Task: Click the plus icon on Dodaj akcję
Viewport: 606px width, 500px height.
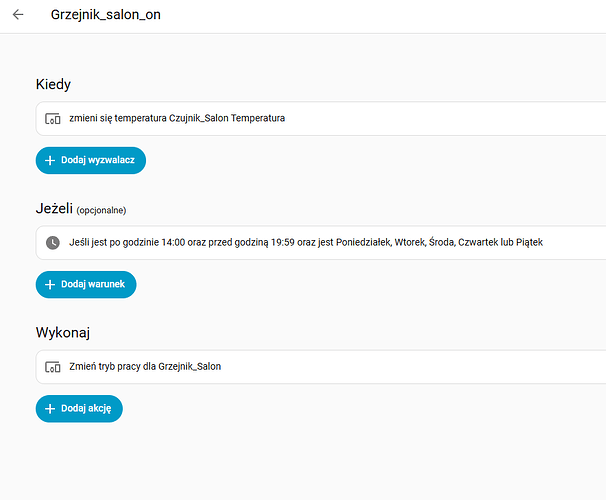Action: [x=50, y=408]
